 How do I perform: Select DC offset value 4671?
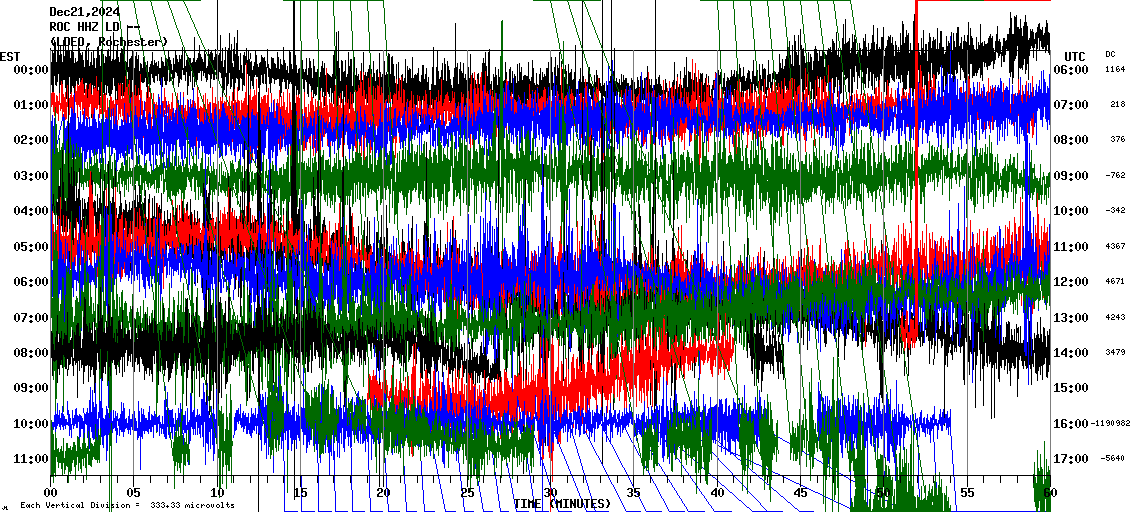click(1115, 282)
